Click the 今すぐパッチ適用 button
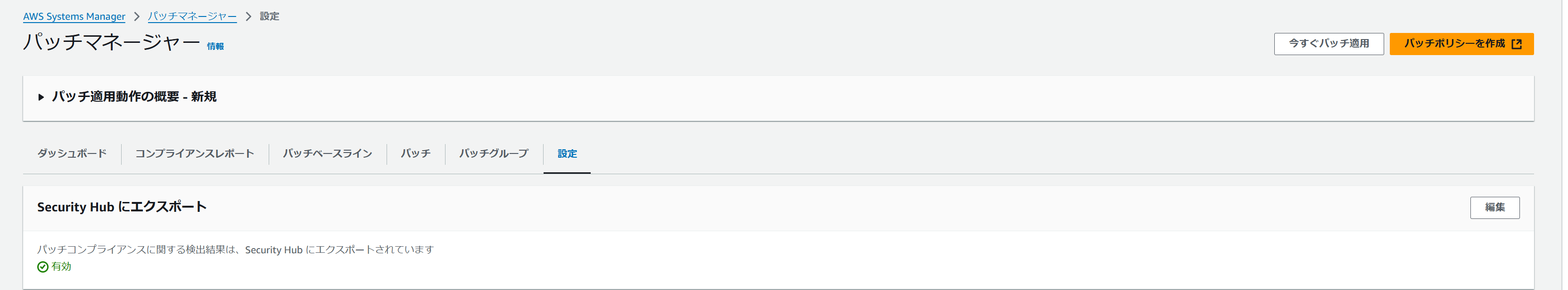The height and width of the screenshot is (290, 1568). pyautogui.click(x=1329, y=44)
